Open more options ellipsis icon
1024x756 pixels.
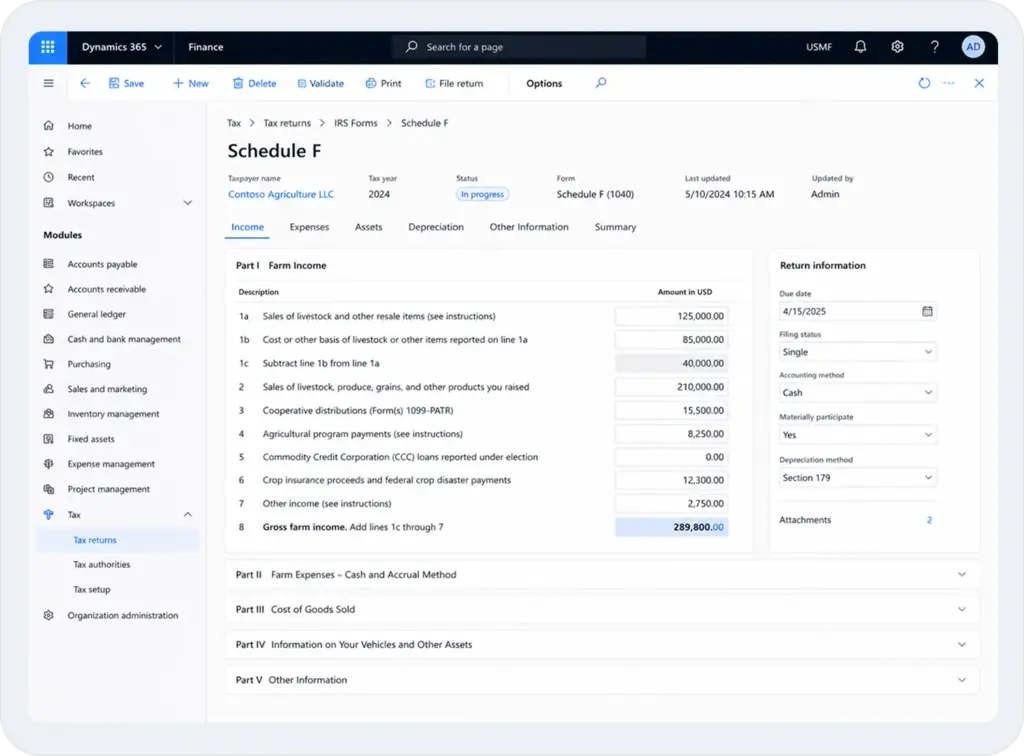[948, 83]
